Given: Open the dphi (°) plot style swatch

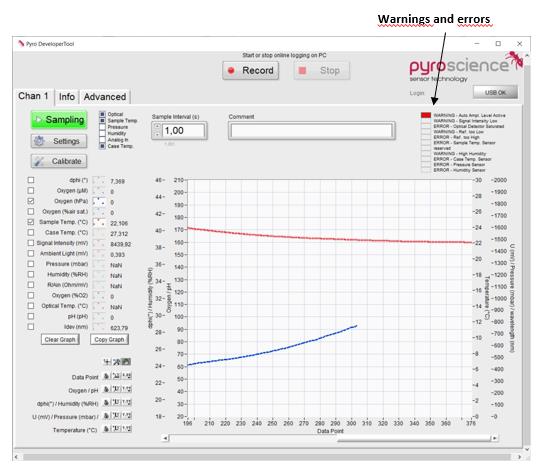Looking at the screenshot, I should tap(99, 180).
